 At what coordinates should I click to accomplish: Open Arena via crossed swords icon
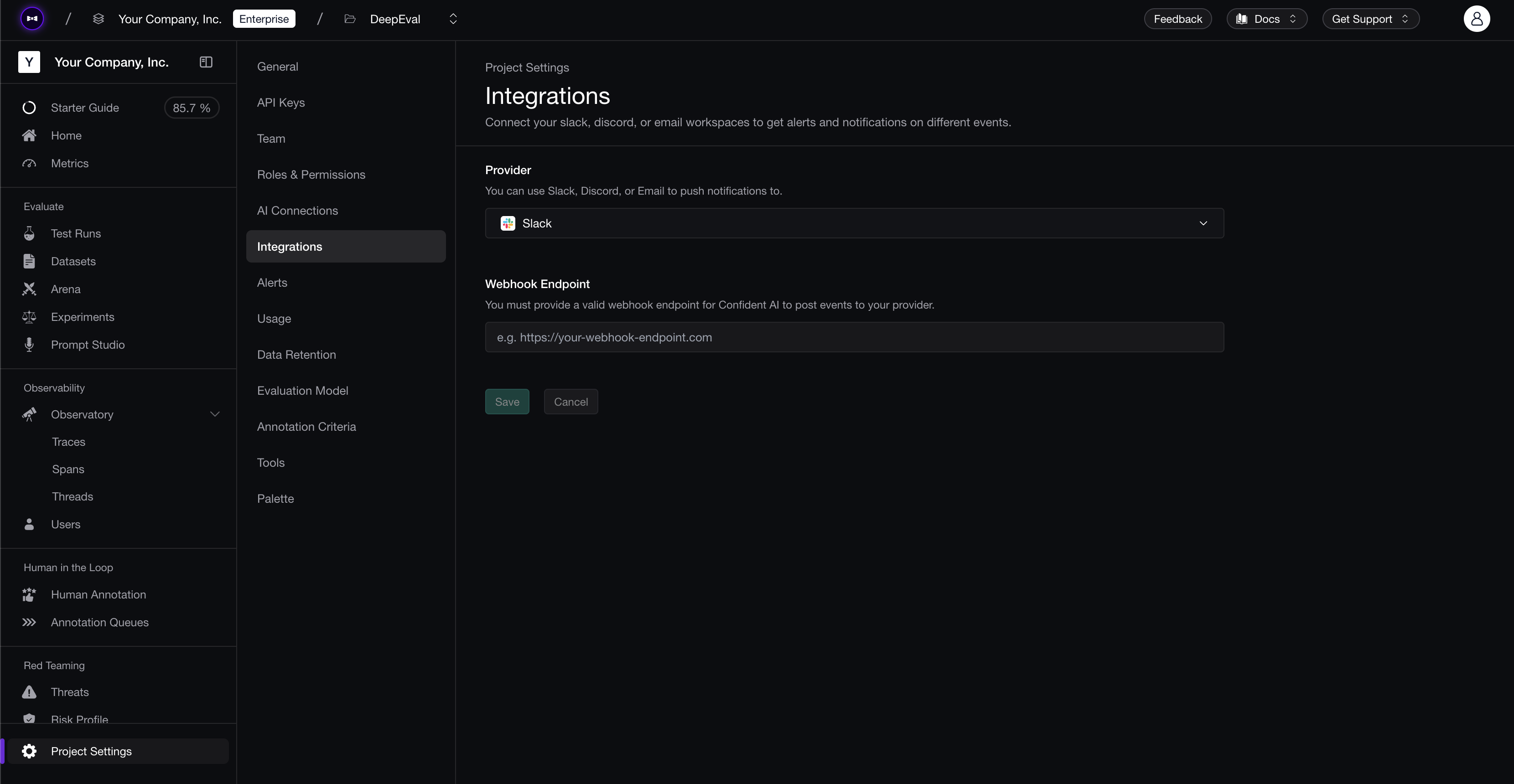click(x=29, y=289)
